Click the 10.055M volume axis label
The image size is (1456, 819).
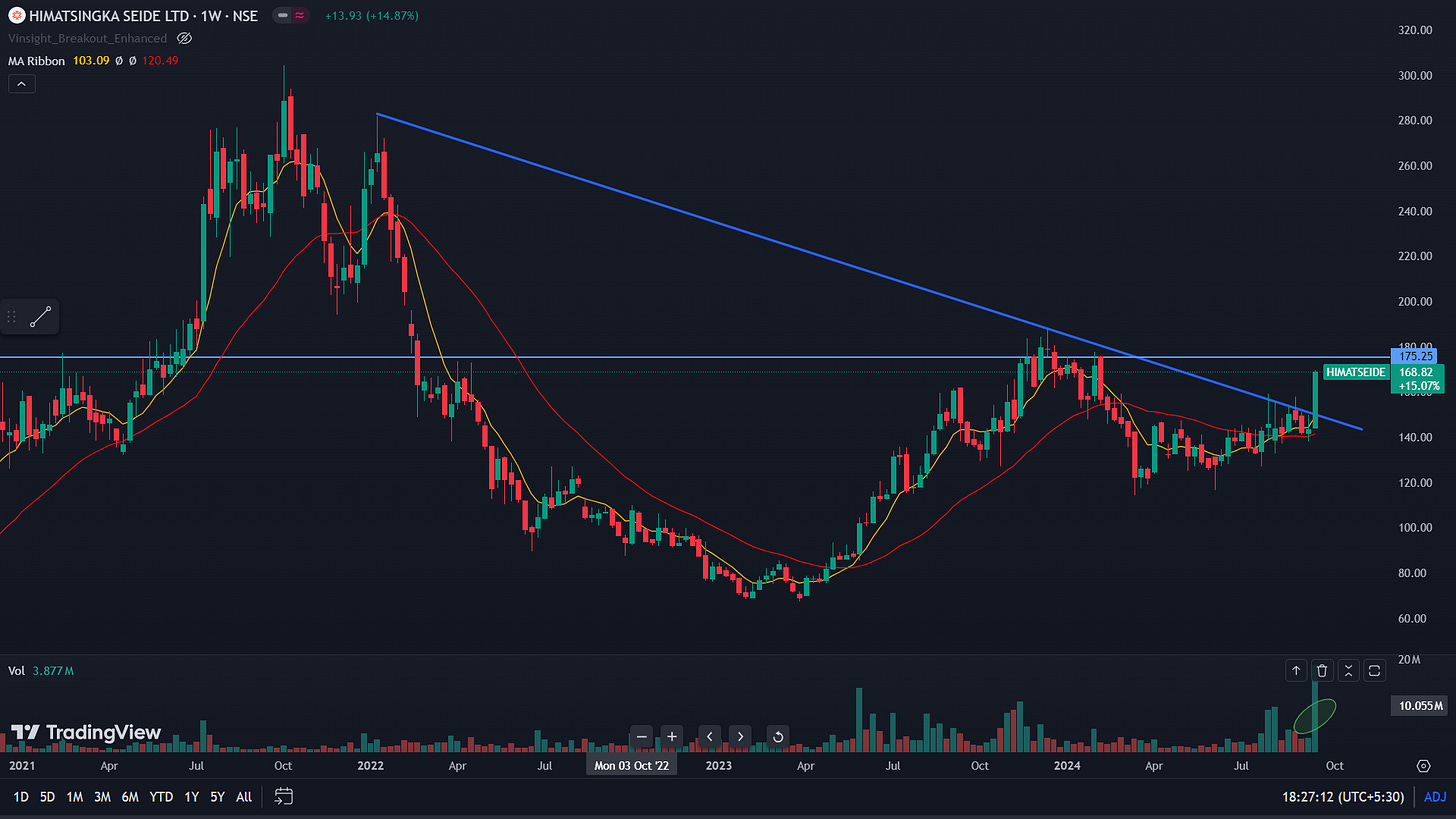(1418, 707)
